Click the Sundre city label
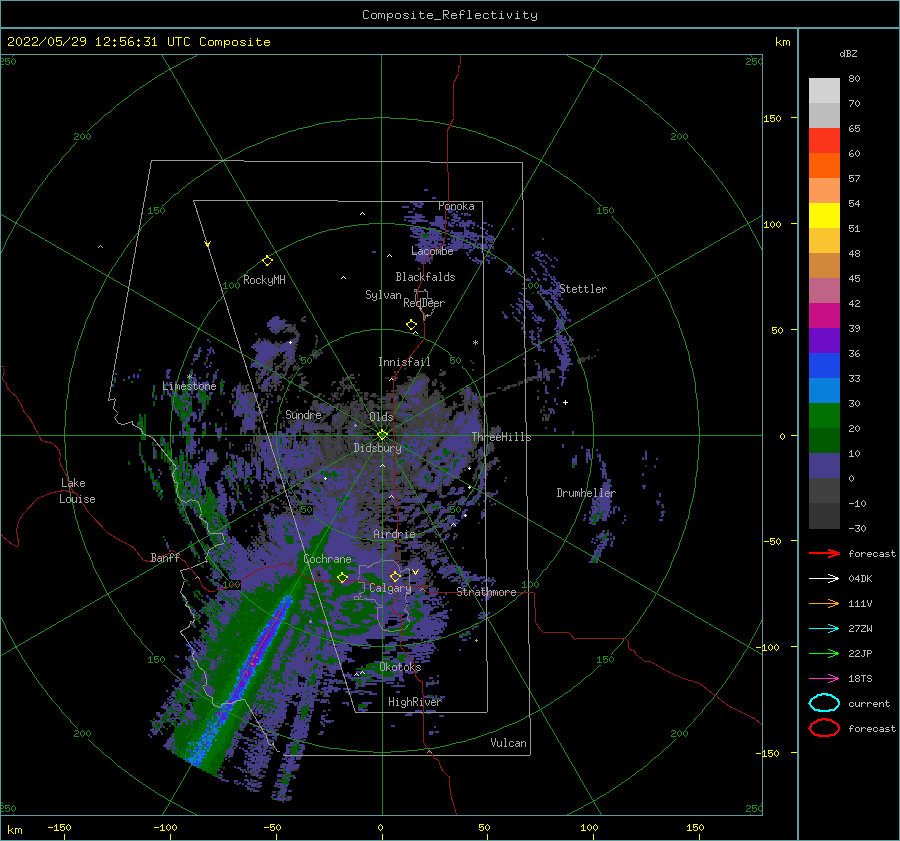The image size is (900, 841). (303, 415)
